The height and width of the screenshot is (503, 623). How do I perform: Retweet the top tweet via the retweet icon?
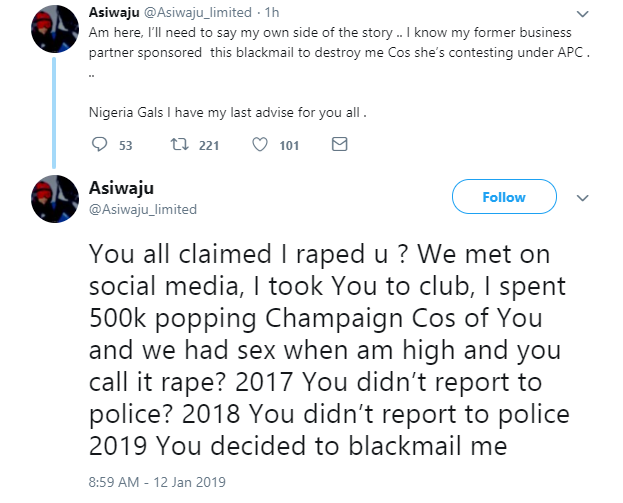point(181,145)
